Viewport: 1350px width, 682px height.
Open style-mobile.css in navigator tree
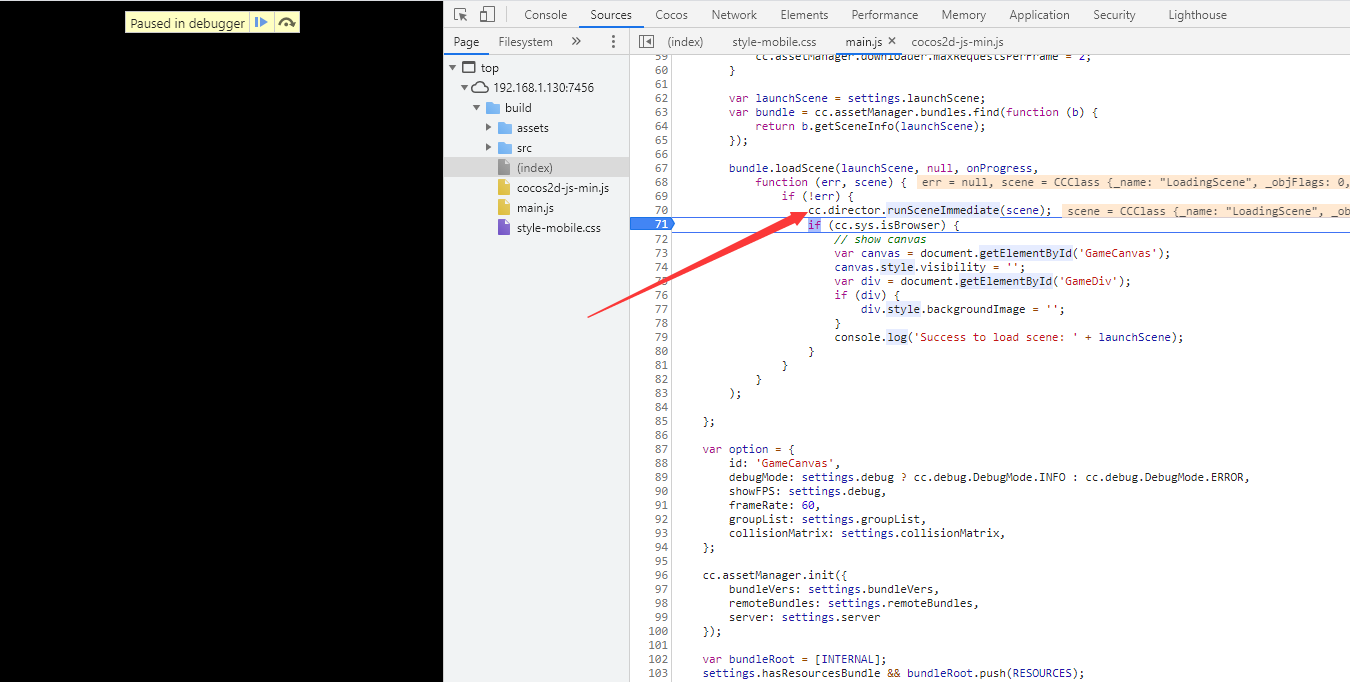pyautogui.click(x=559, y=228)
